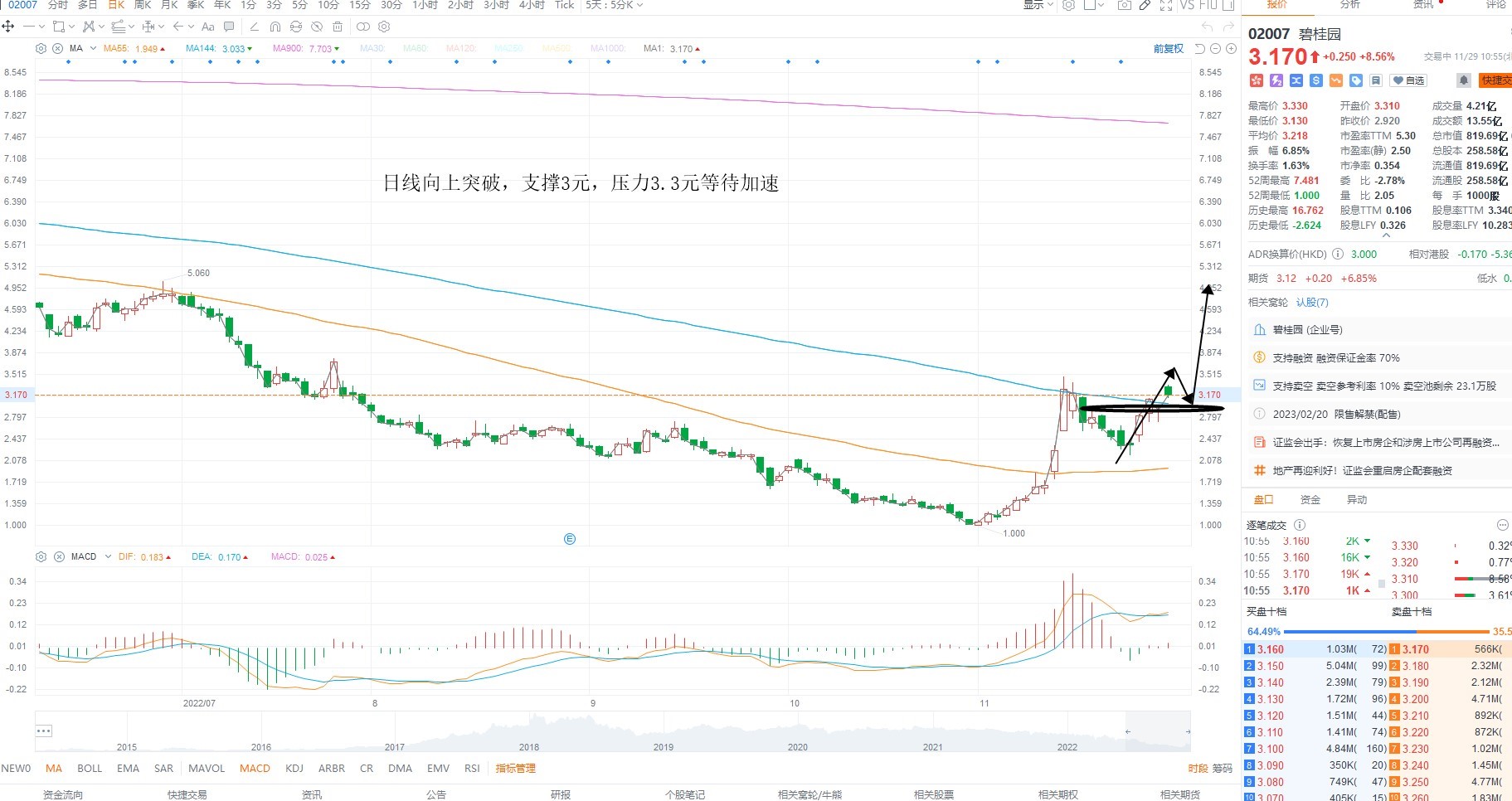Image resolution: width=1512 pixels, height=801 pixels.
Task: Open the 显示 display dropdown
Action: tap(1038, 5)
